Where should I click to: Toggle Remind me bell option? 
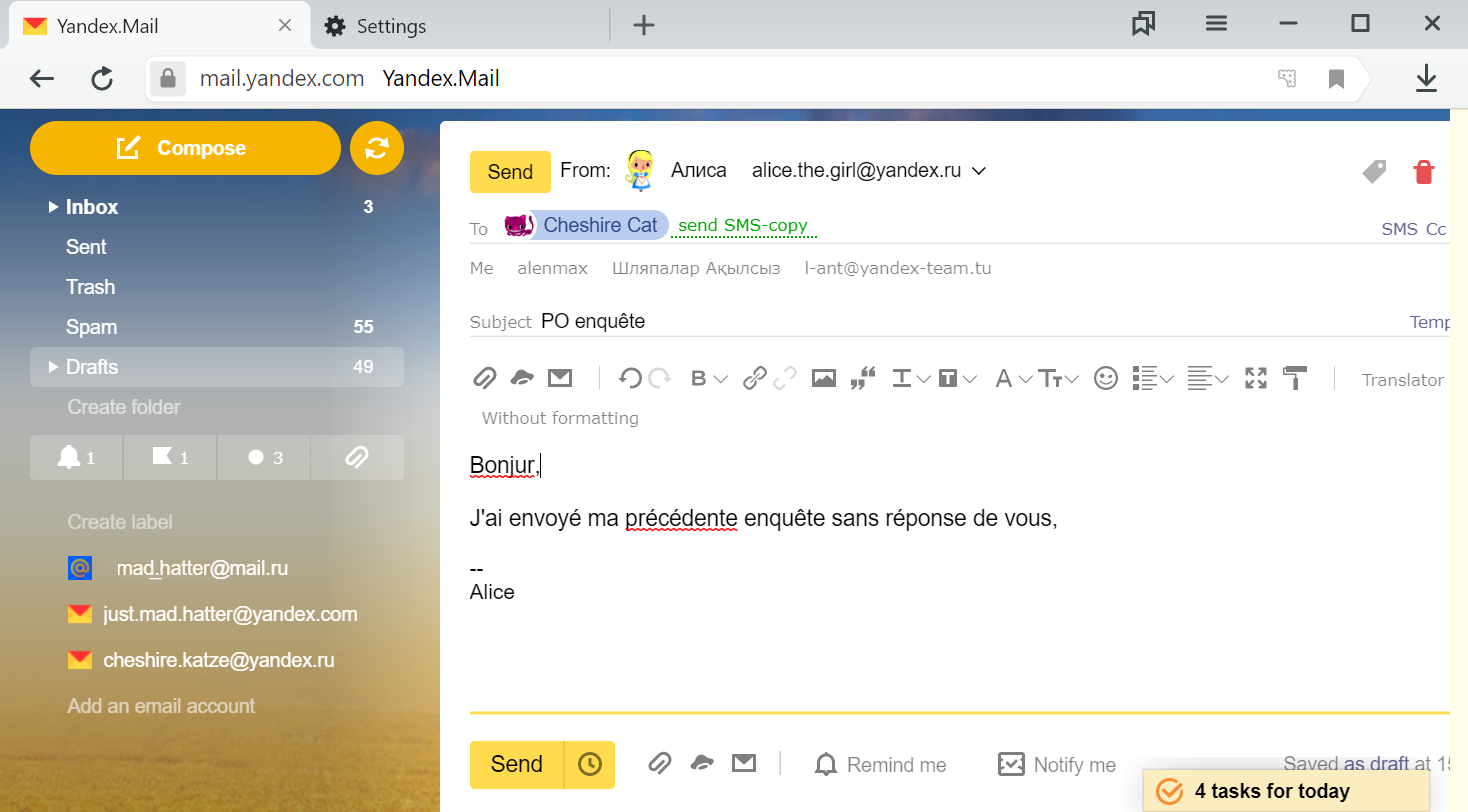click(880, 765)
